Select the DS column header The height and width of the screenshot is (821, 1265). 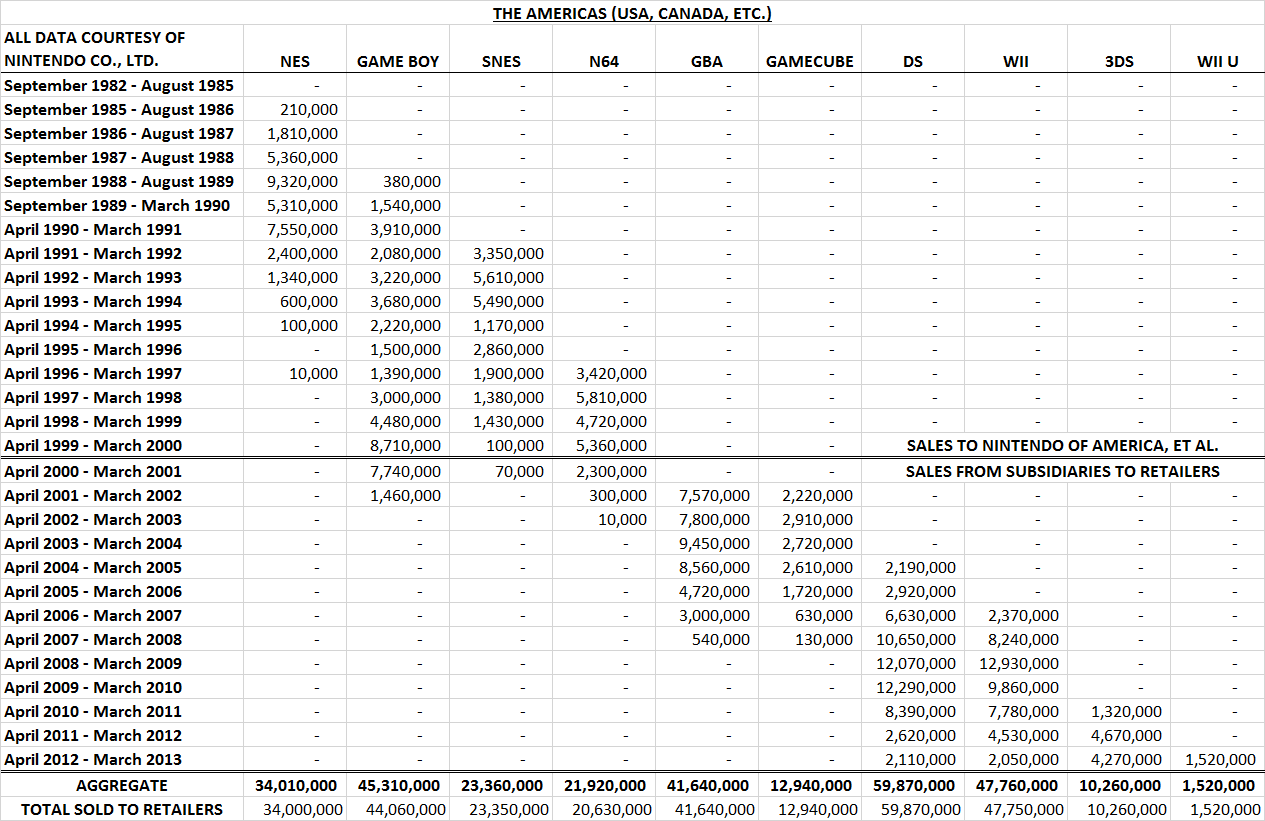click(913, 61)
